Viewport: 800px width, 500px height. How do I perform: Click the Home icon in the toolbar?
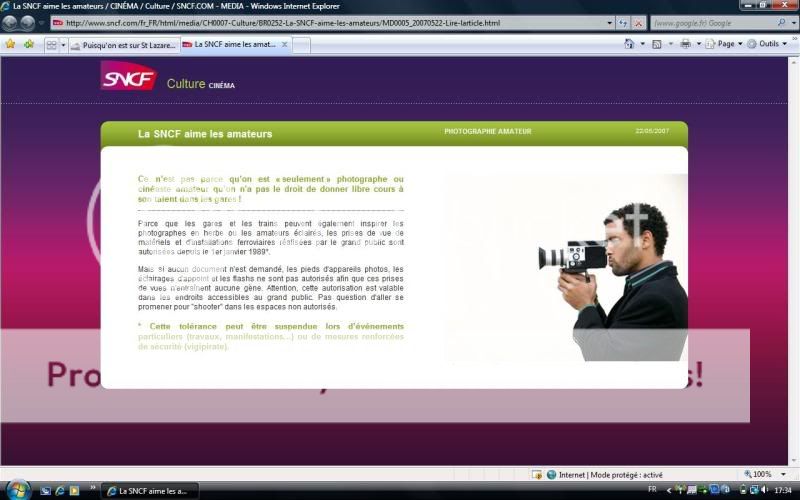pos(628,44)
